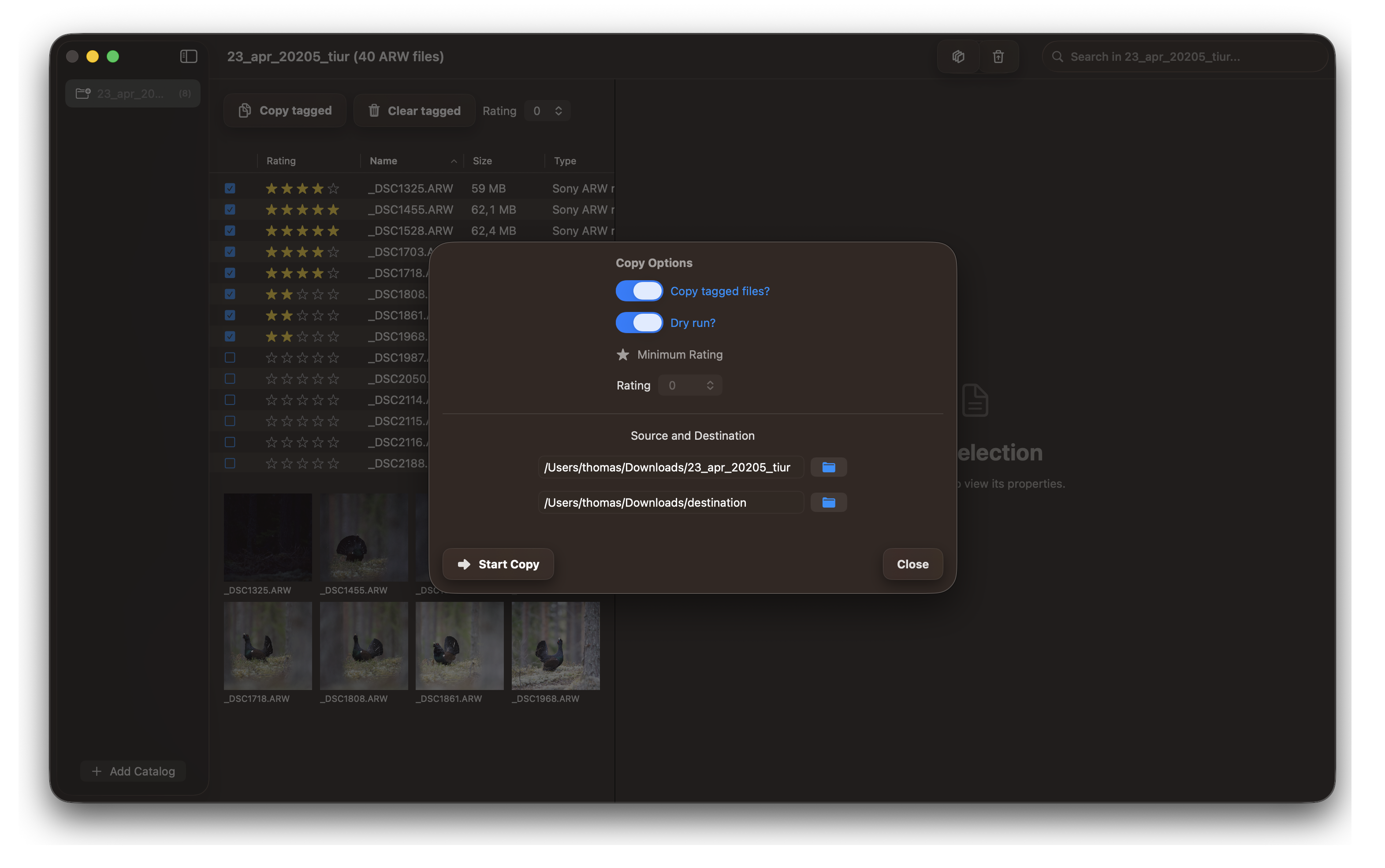
Task: Click the duplicate files icon in top toolbar
Action: (x=958, y=56)
